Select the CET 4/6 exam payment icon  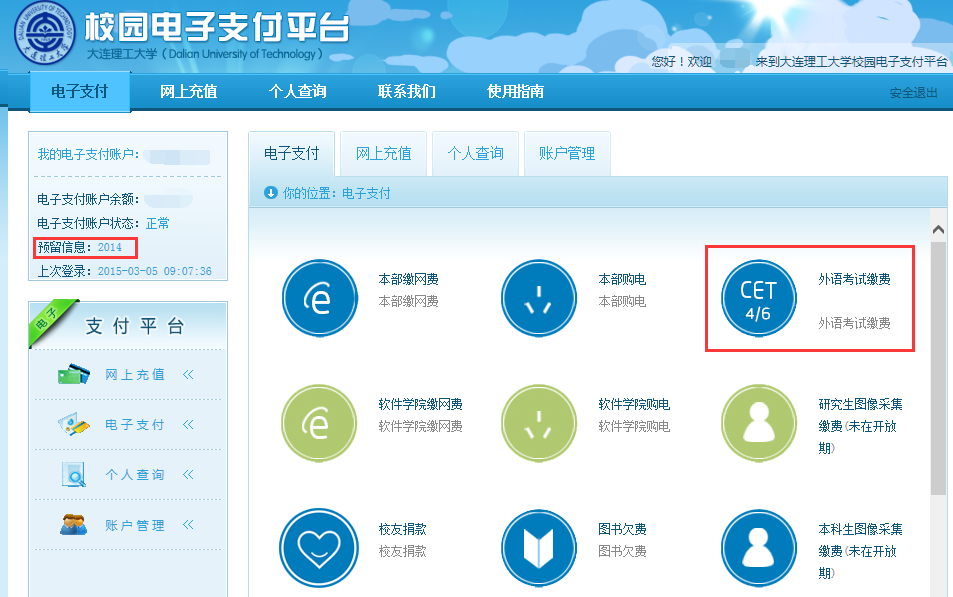pyautogui.click(x=758, y=299)
